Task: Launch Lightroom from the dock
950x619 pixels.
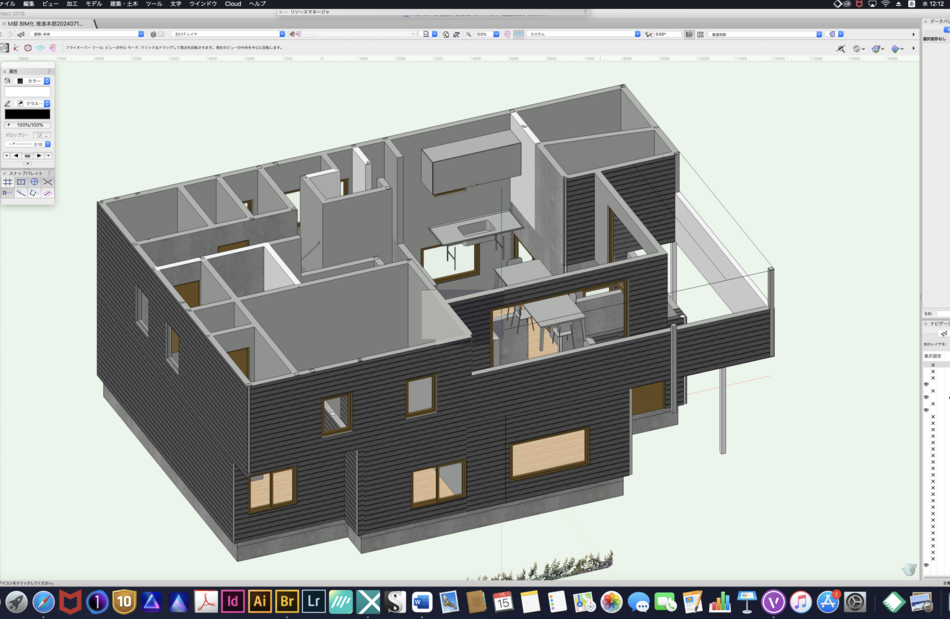Action: point(314,601)
